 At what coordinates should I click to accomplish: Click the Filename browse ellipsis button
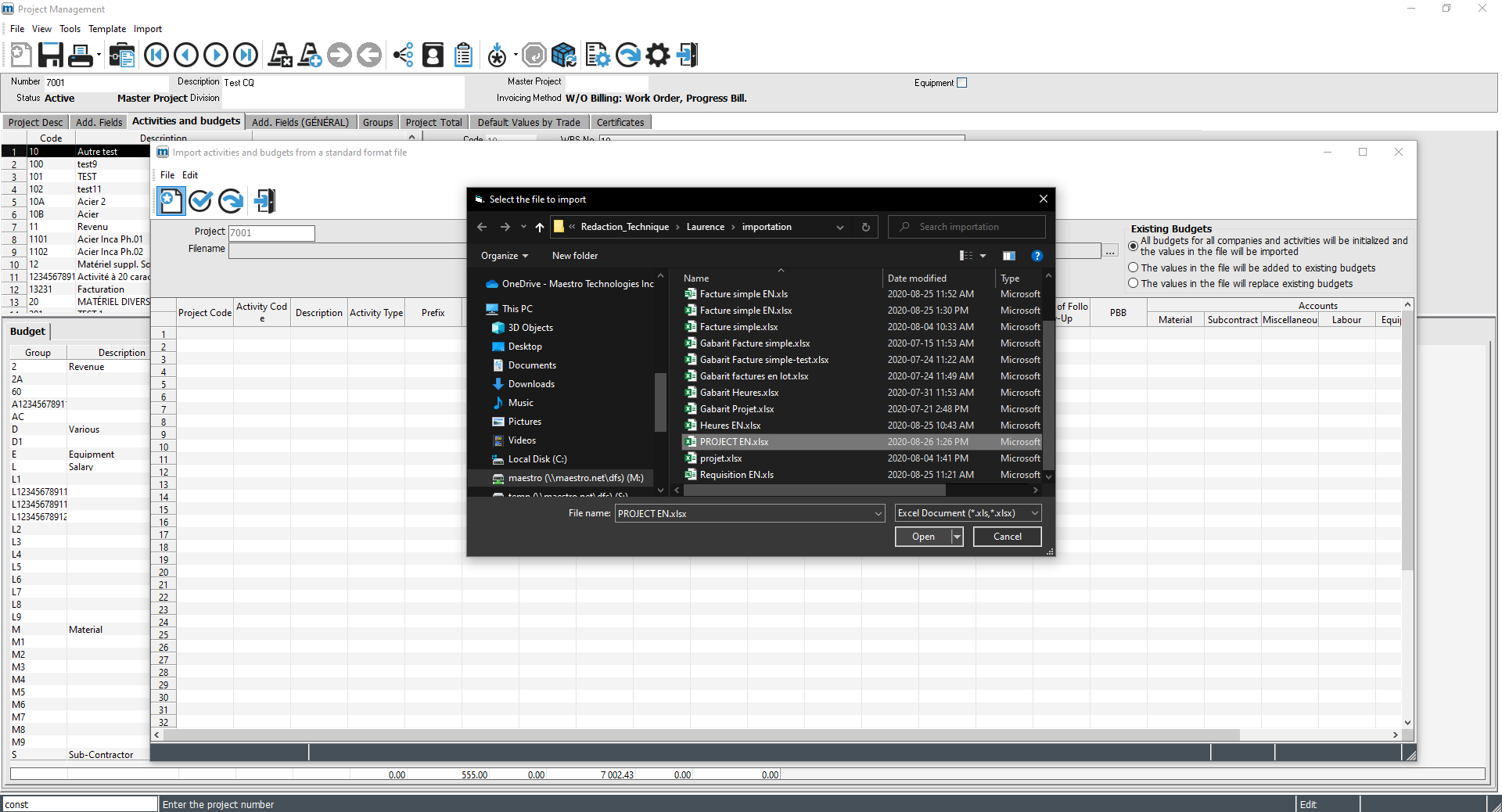(x=1110, y=250)
